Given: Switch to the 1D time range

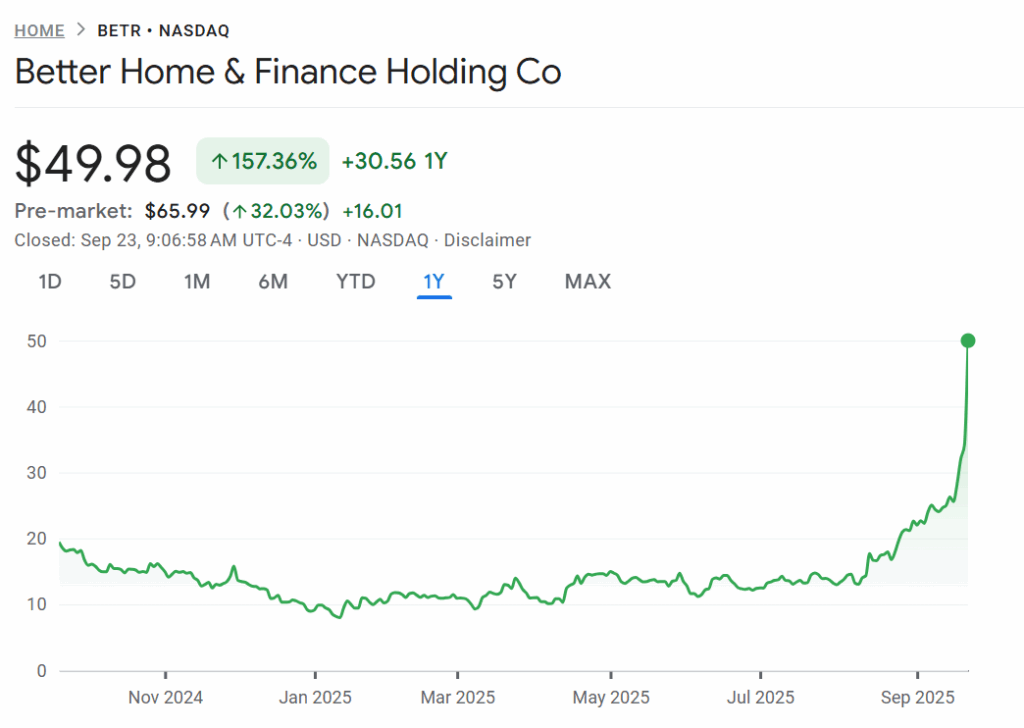Looking at the screenshot, I should (x=50, y=281).
